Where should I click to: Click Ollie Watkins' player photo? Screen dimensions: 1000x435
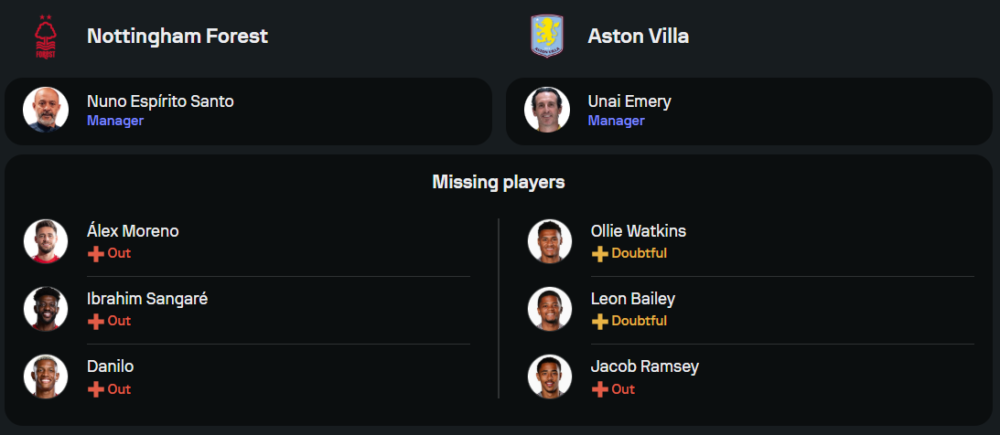(549, 241)
